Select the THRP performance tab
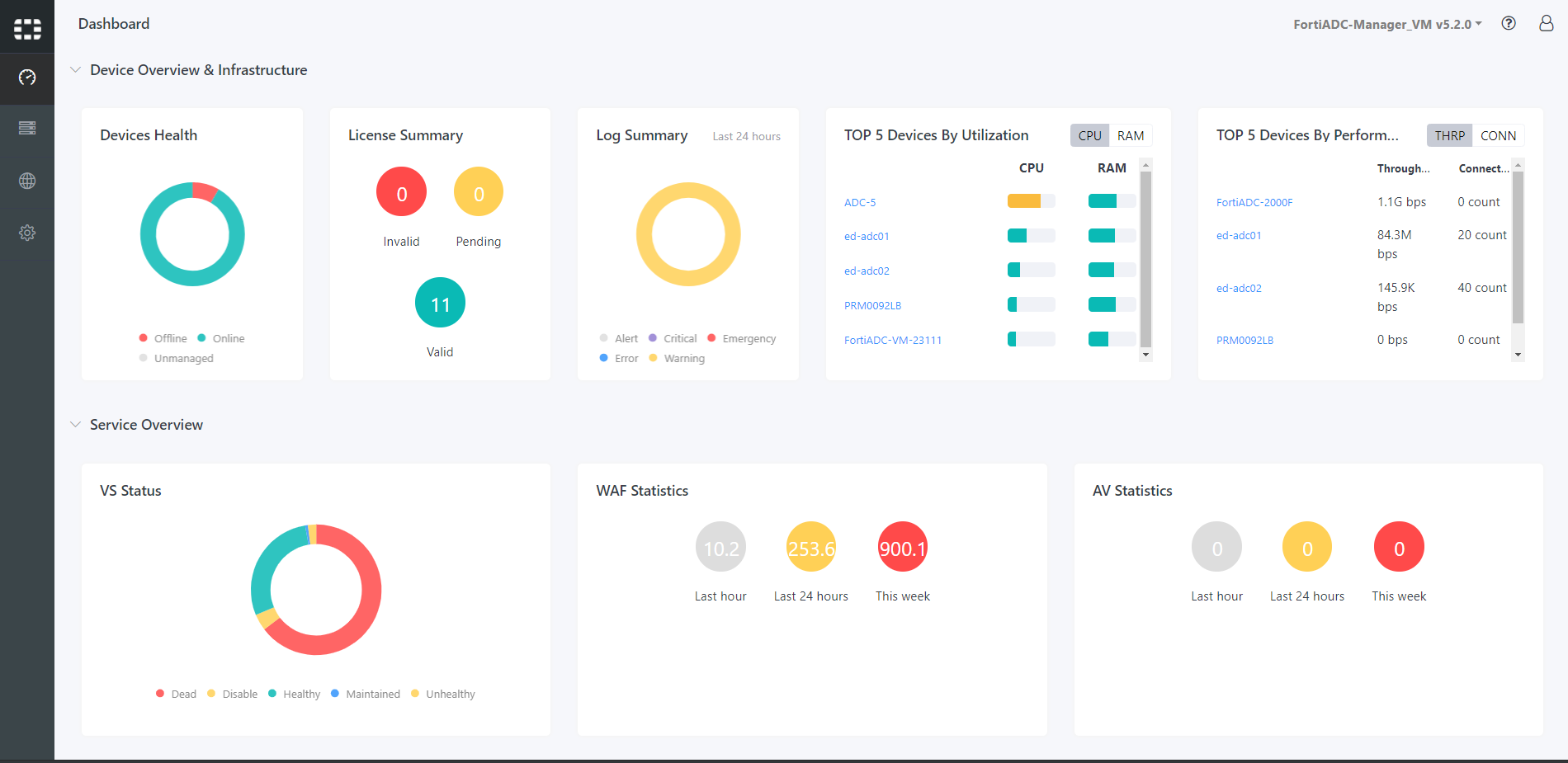The height and width of the screenshot is (763, 1568). pyautogui.click(x=1449, y=135)
